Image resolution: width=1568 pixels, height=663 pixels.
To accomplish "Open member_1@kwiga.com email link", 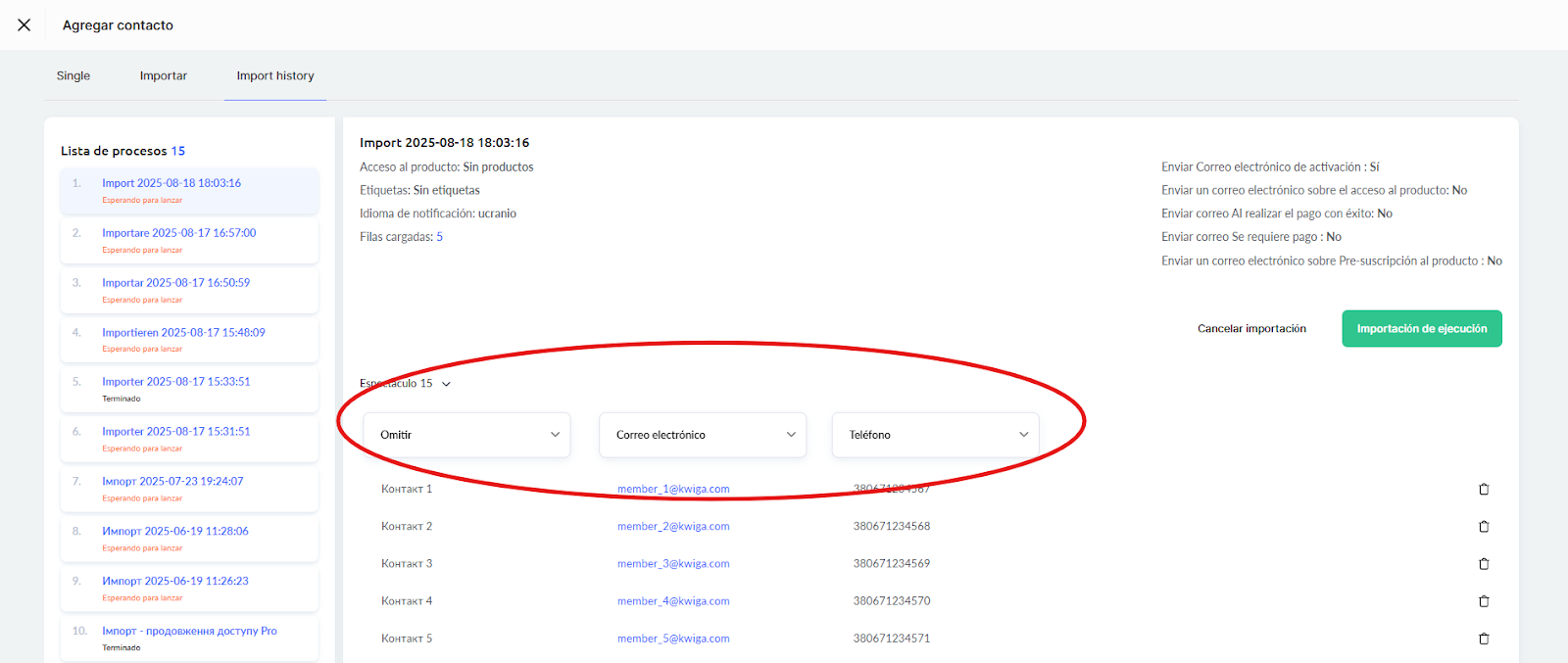I will click(x=673, y=490).
